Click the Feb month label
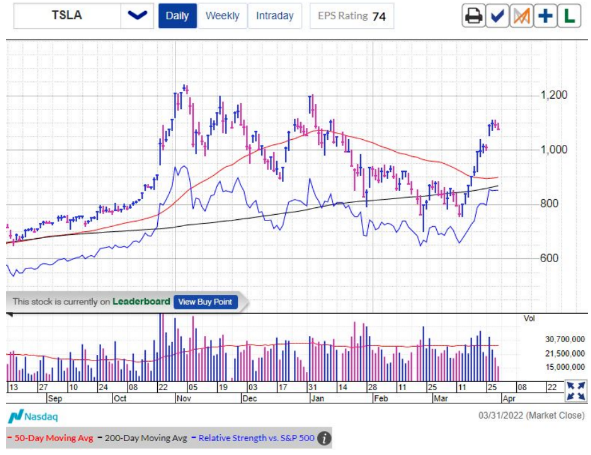The height and width of the screenshot is (455, 591). pos(381,399)
